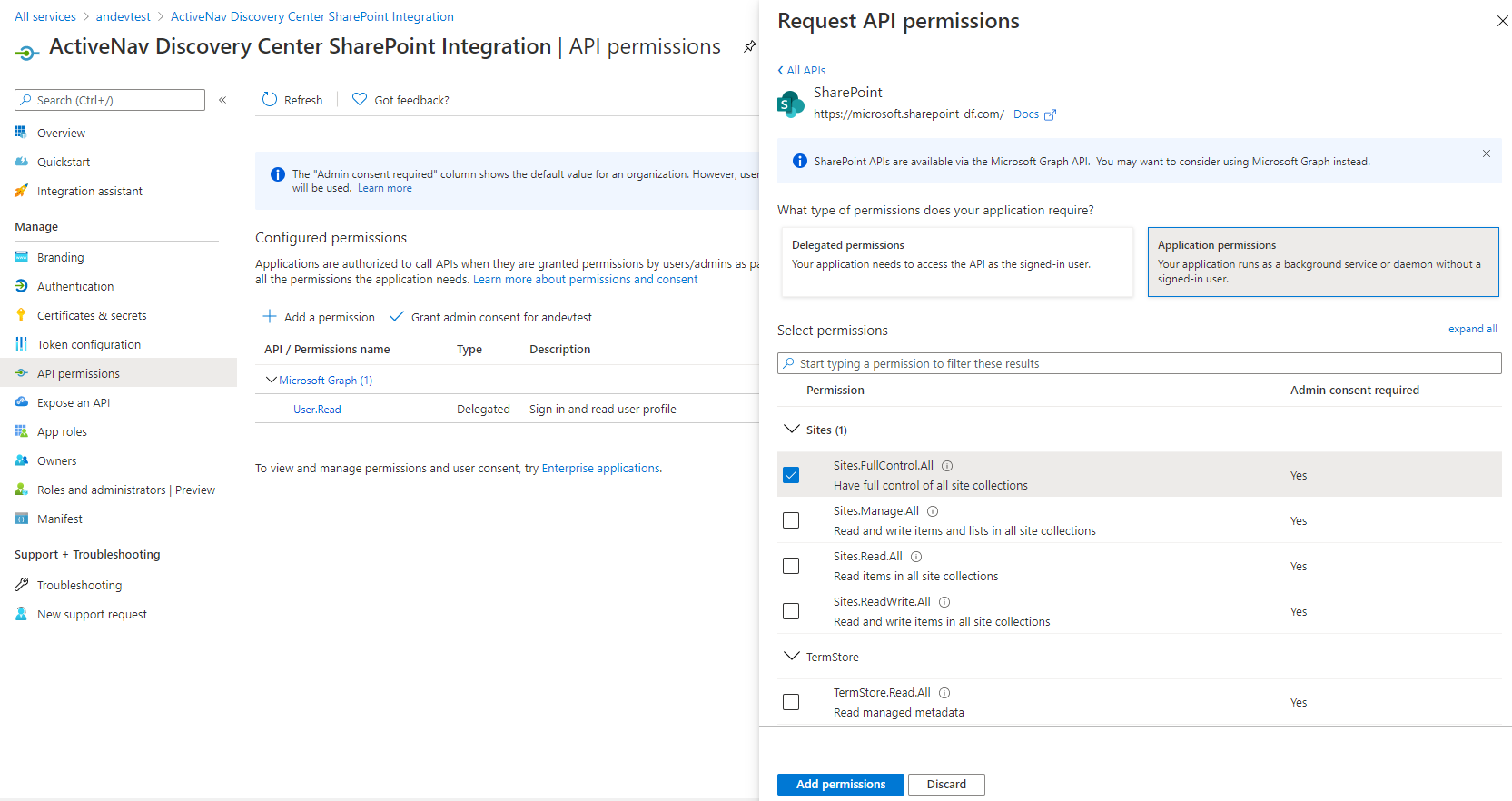
Task: Open the User.Read permission link
Action: 317,410
